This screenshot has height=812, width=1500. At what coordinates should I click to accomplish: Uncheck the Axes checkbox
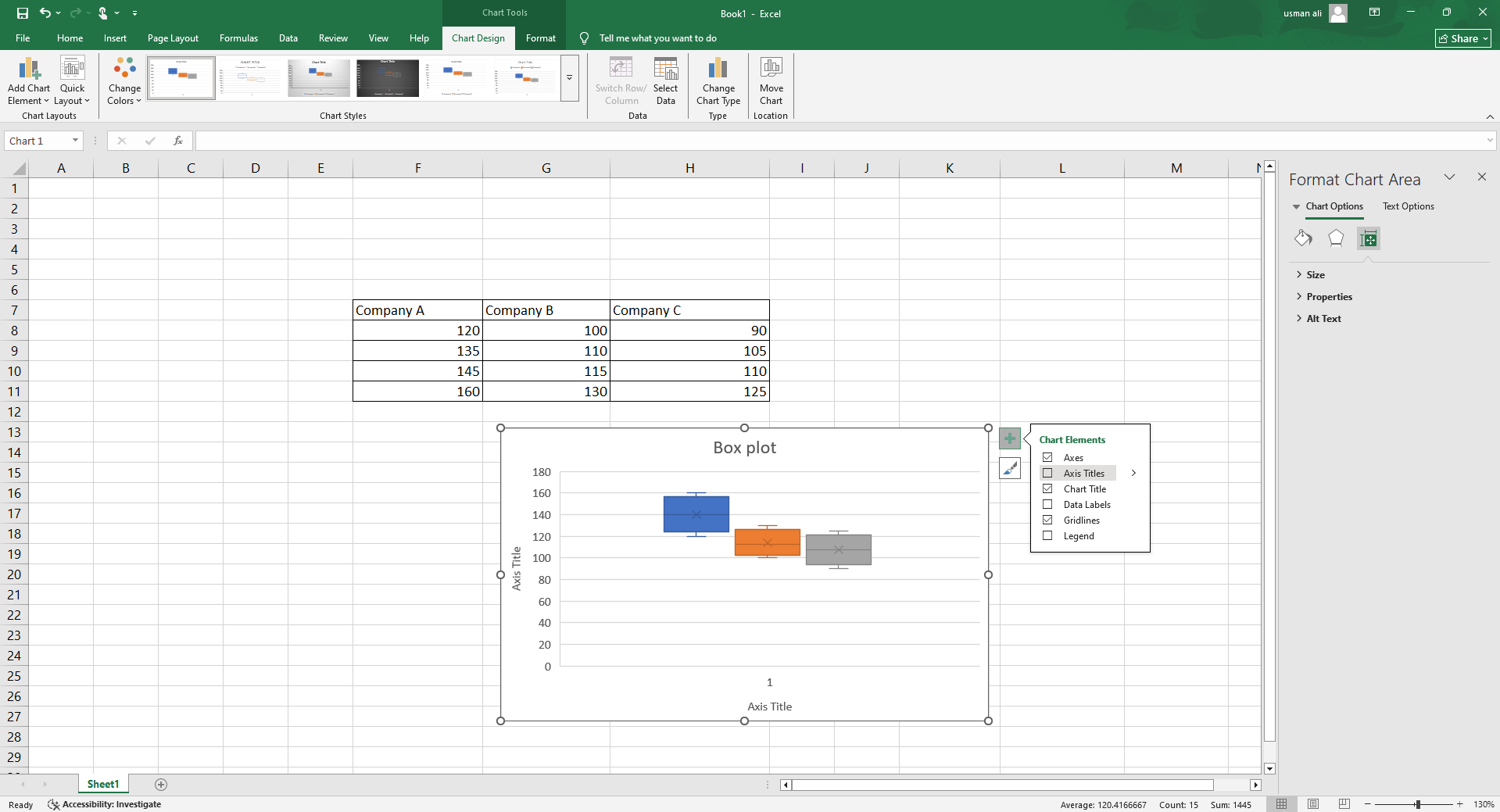1047,457
